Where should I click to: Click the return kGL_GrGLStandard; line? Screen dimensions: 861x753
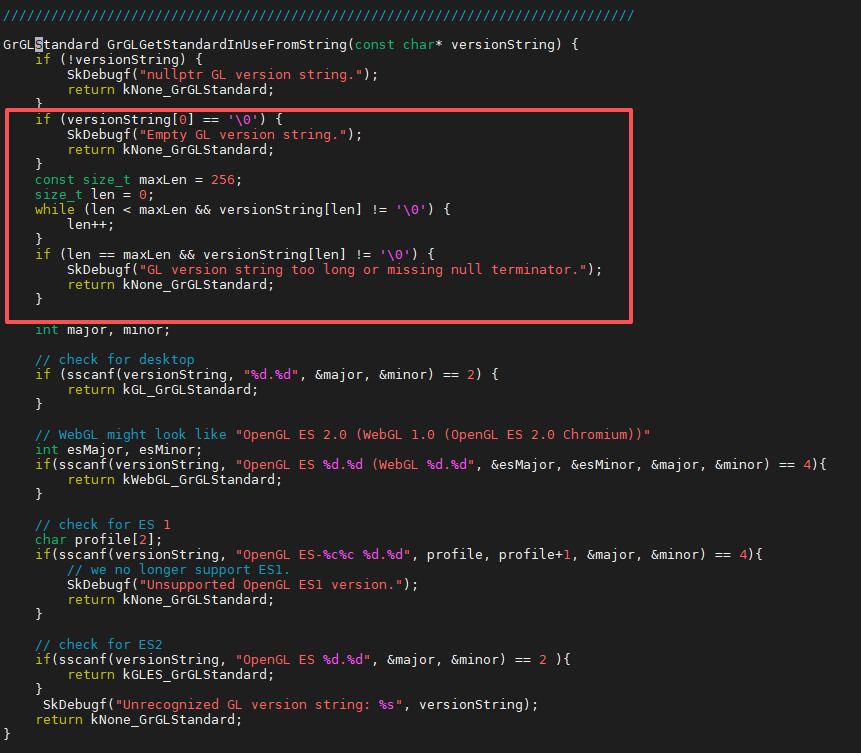point(163,389)
